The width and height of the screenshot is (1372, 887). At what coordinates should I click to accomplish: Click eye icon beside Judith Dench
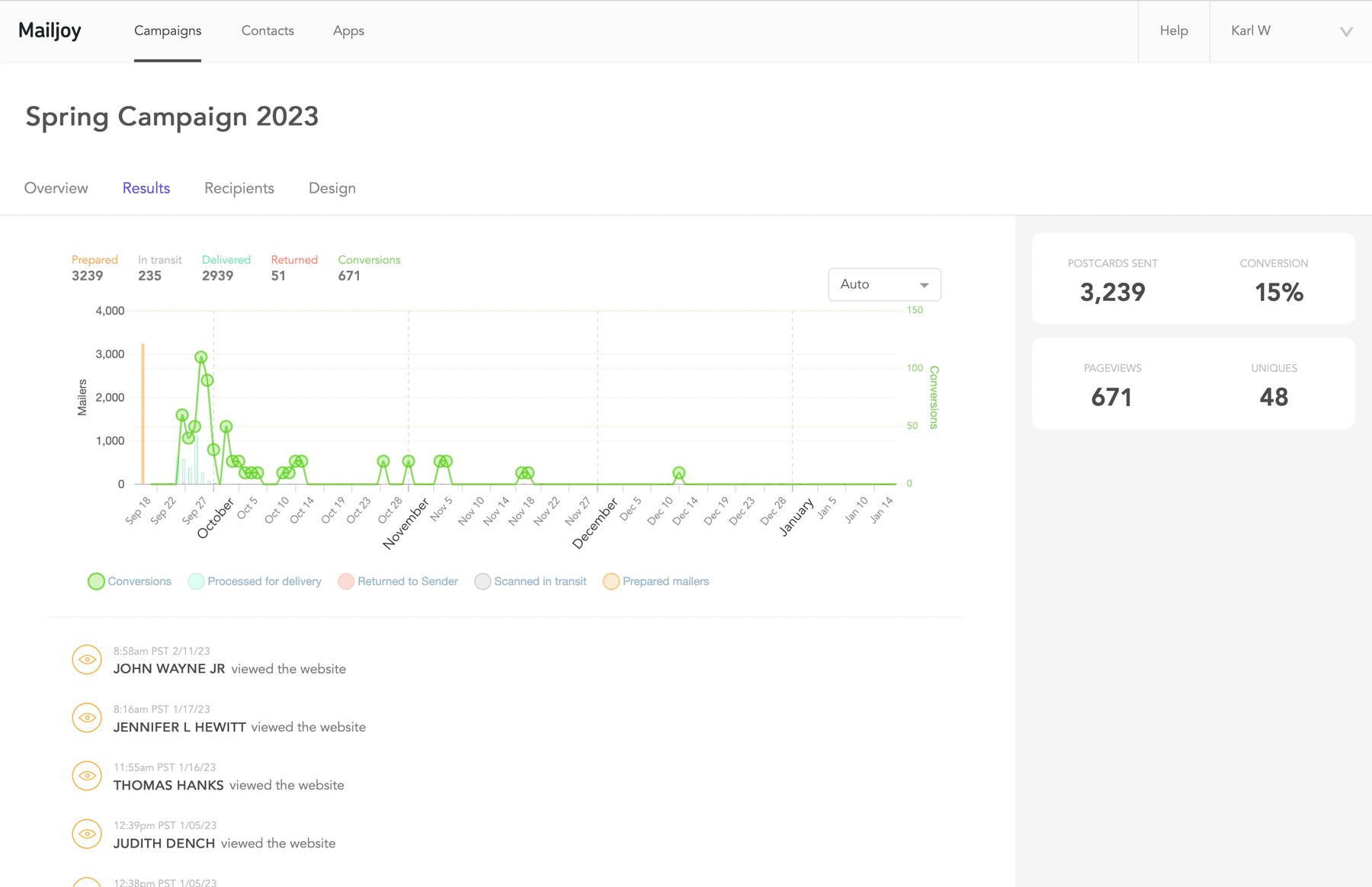(x=87, y=834)
